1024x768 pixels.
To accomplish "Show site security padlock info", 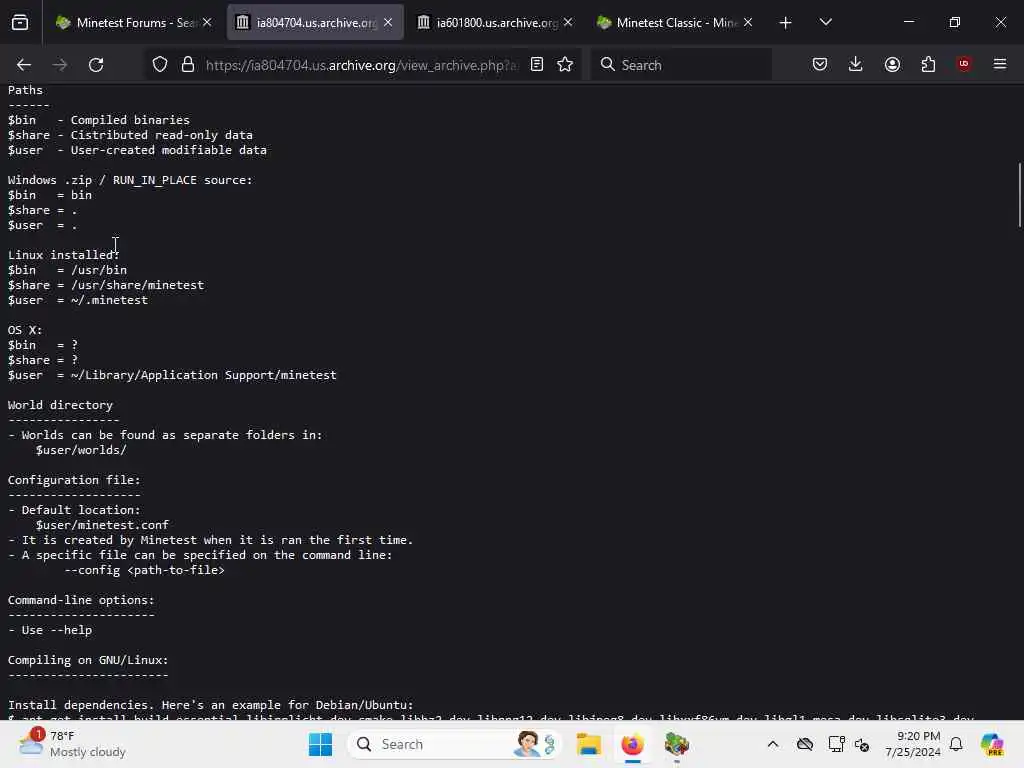I will click(188, 65).
